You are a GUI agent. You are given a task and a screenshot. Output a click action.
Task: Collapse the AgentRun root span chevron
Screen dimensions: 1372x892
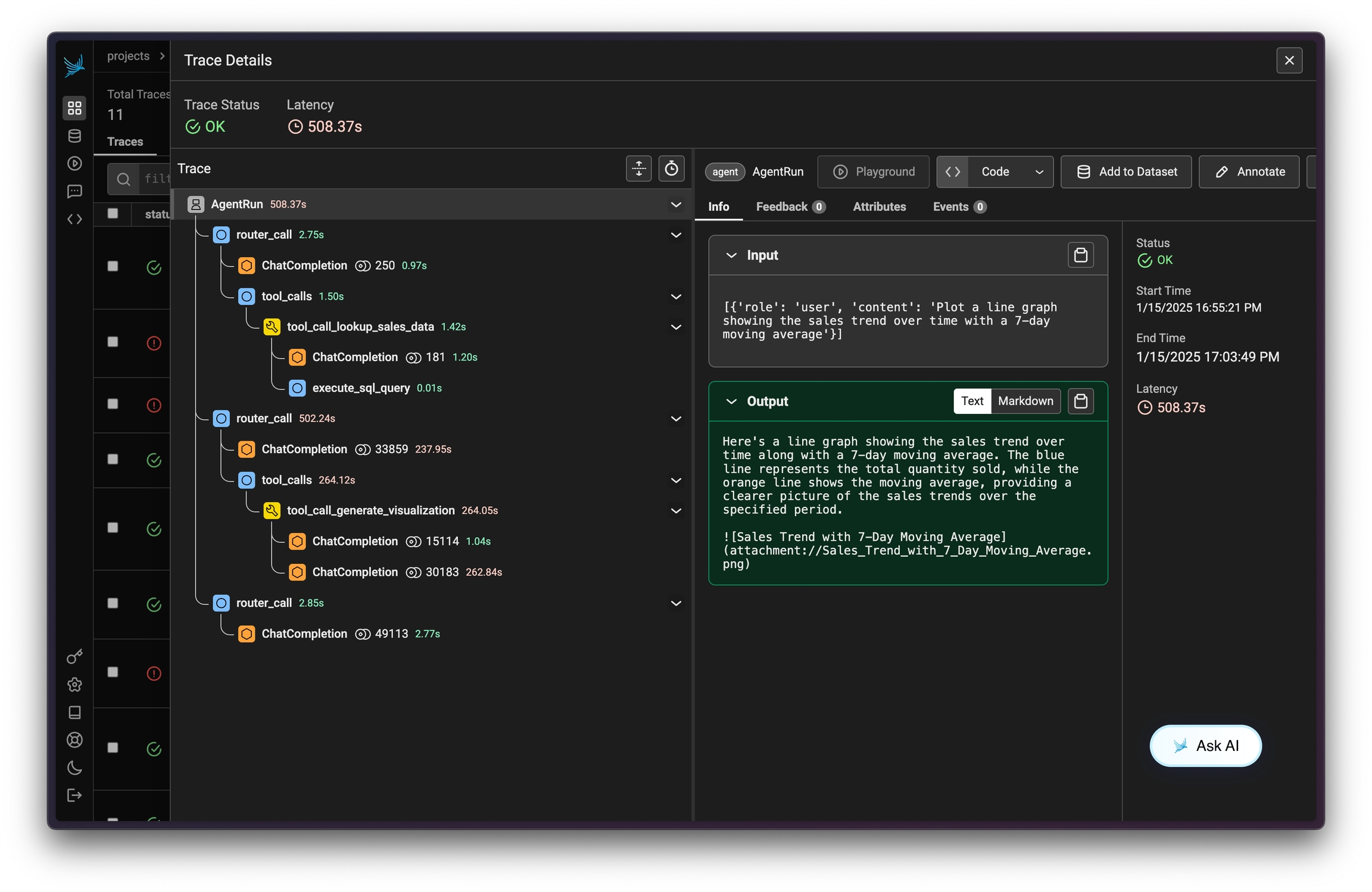[x=676, y=204]
